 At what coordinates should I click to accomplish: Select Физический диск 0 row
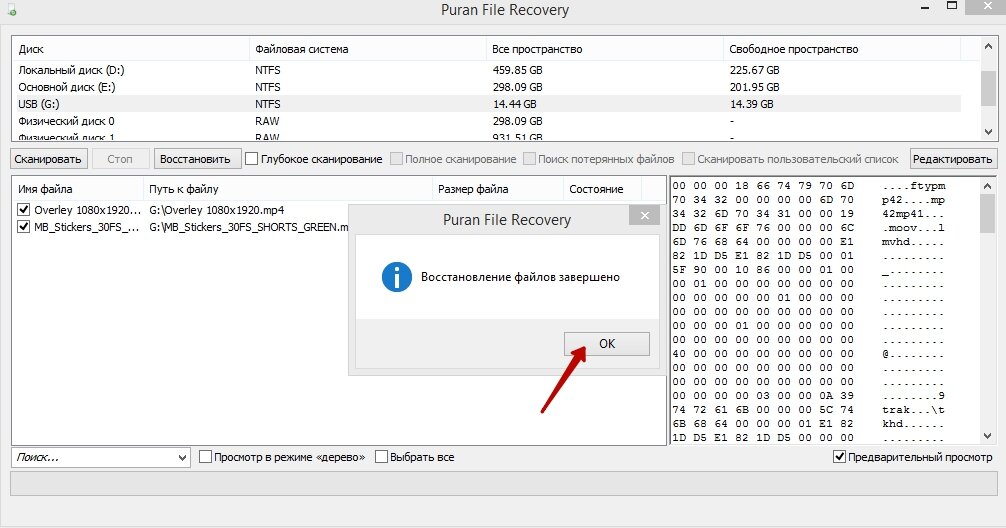pyautogui.click(x=486, y=121)
